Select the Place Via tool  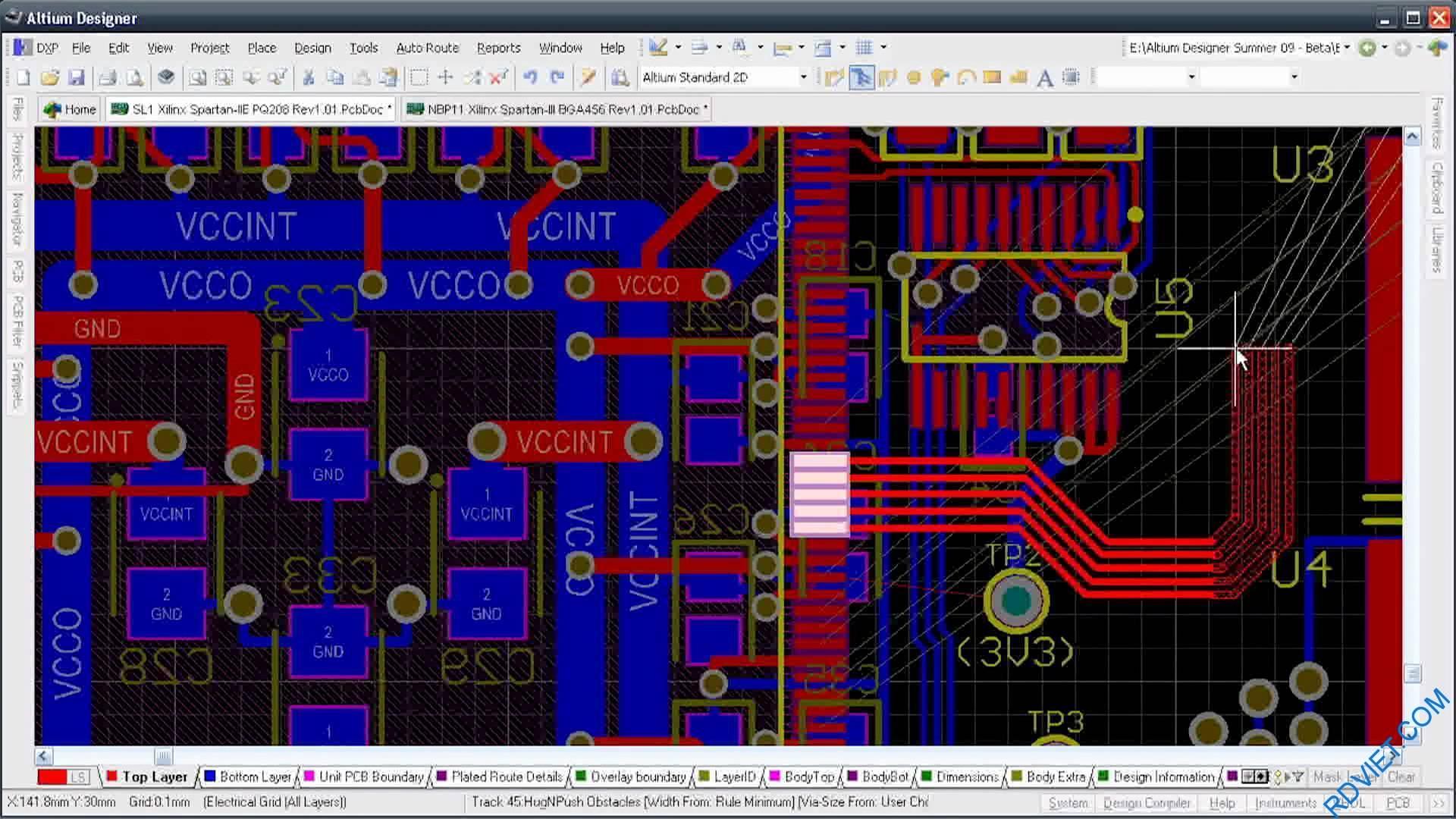pyautogui.click(x=939, y=77)
